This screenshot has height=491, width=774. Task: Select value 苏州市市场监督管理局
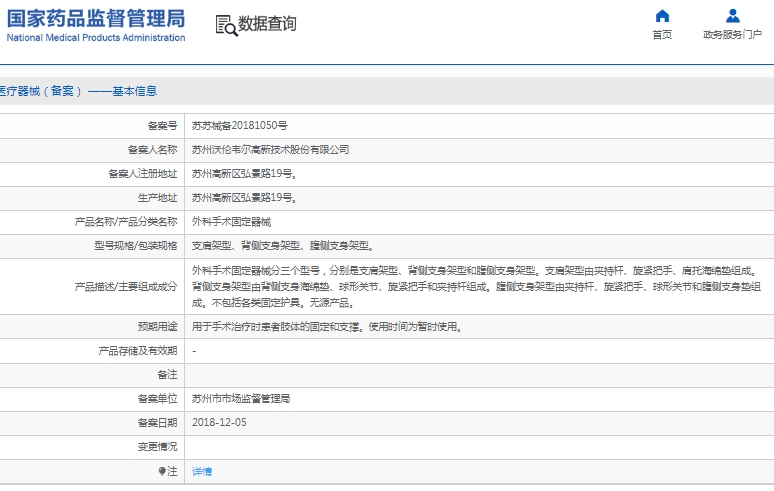(241, 399)
